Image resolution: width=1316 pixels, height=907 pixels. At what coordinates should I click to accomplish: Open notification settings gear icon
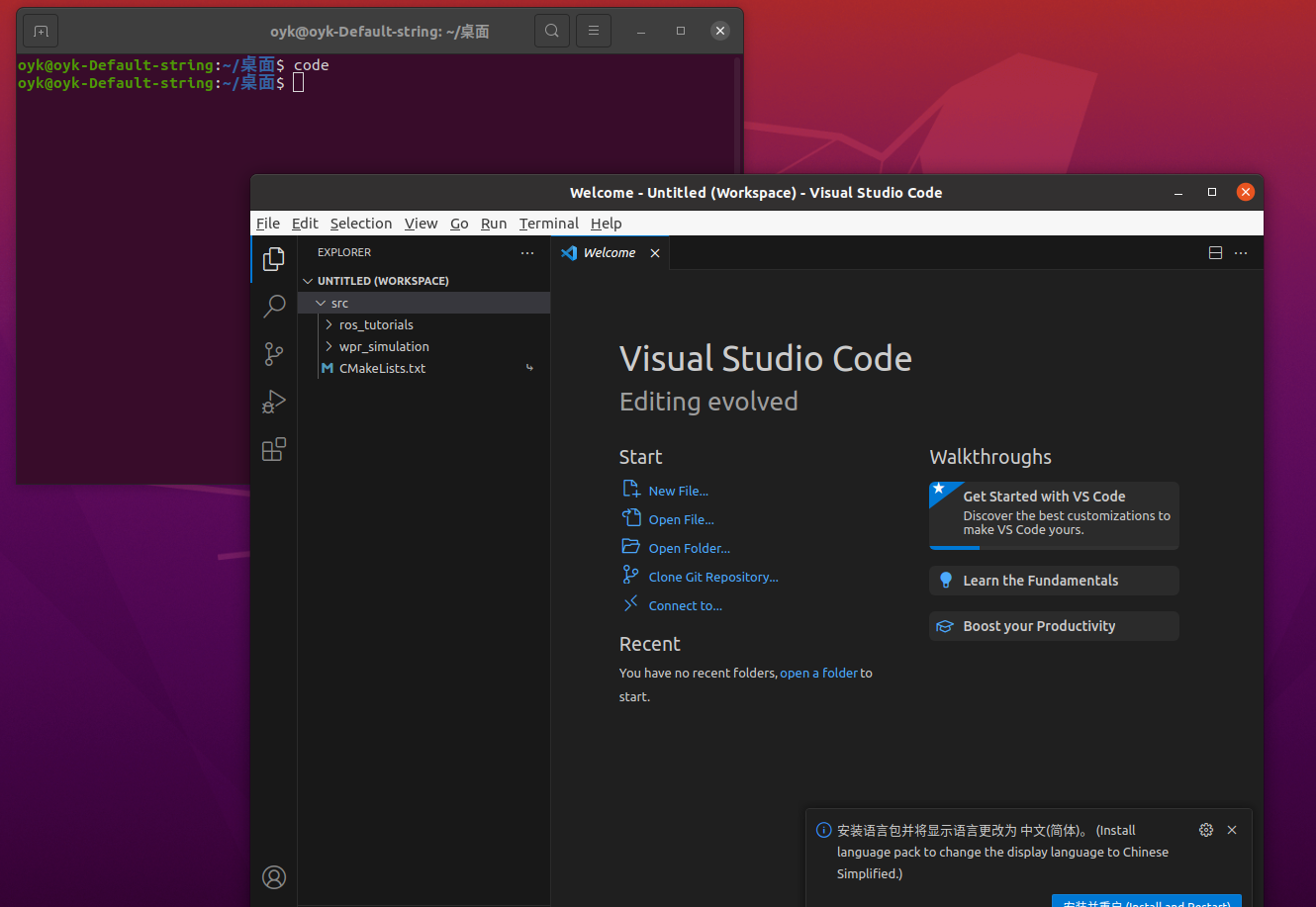click(1206, 830)
